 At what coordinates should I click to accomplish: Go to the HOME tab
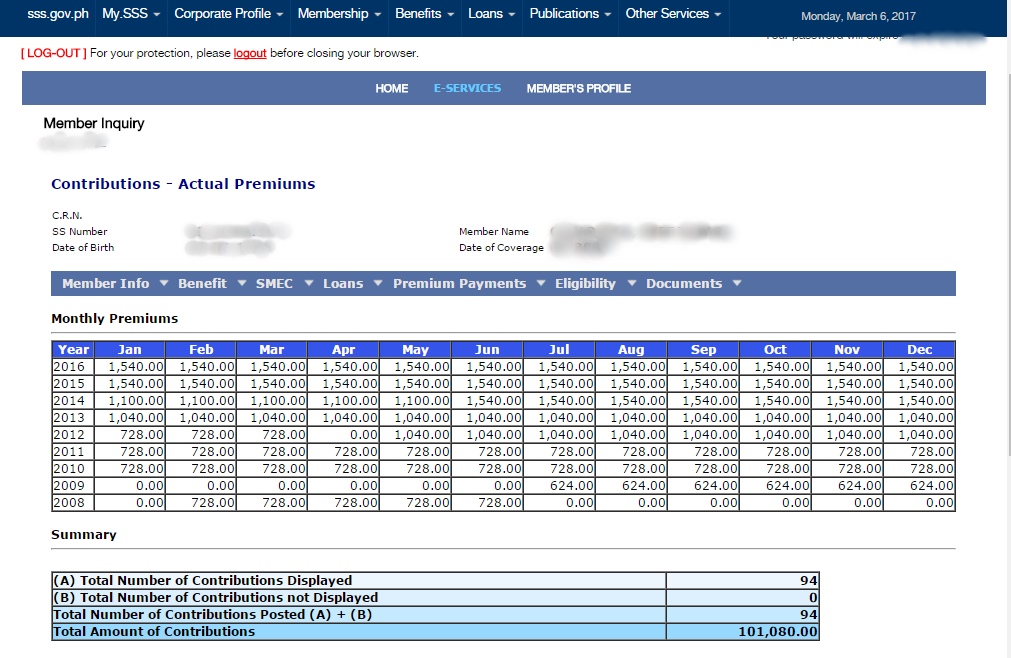pyautogui.click(x=391, y=88)
